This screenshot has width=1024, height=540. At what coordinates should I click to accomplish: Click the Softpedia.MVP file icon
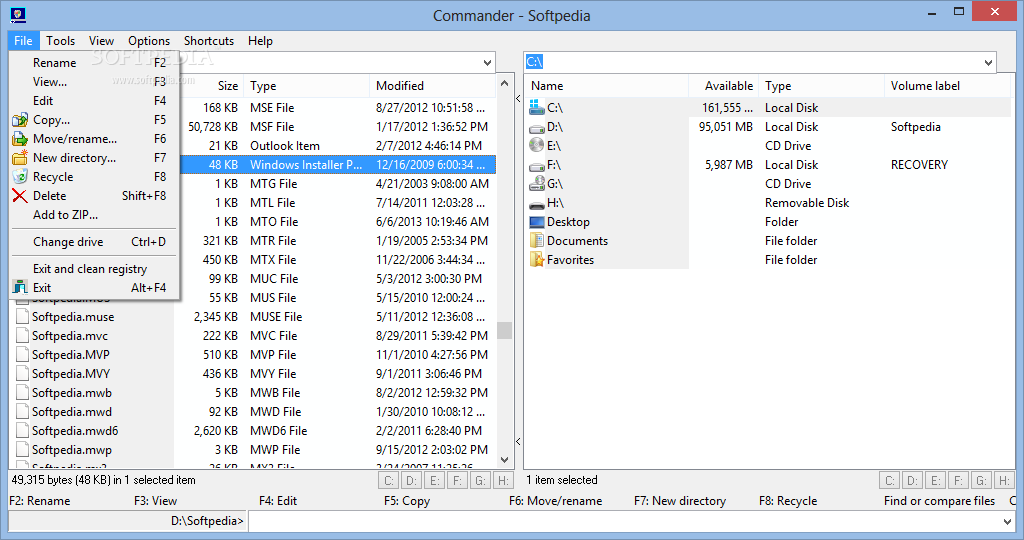pos(22,355)
